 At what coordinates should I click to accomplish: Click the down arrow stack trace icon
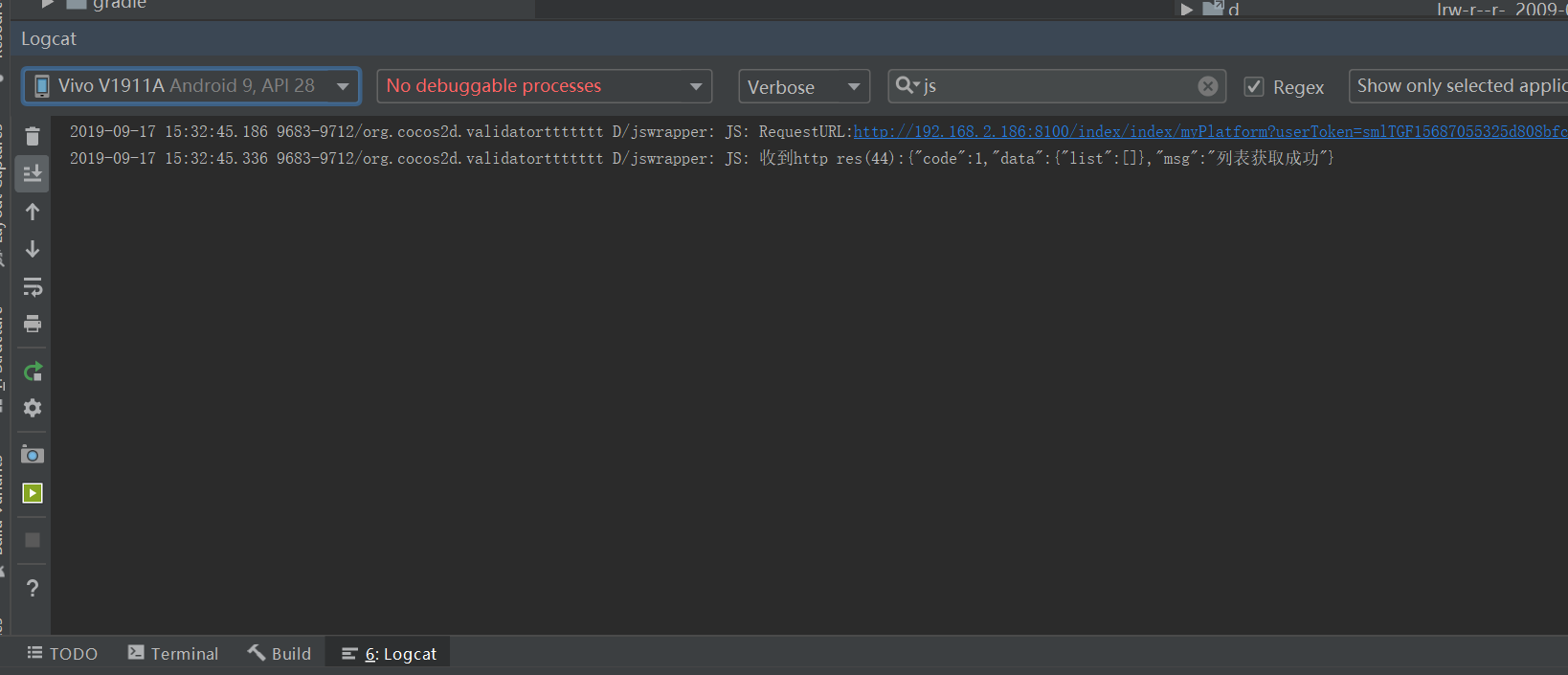(x=33, y=249)
